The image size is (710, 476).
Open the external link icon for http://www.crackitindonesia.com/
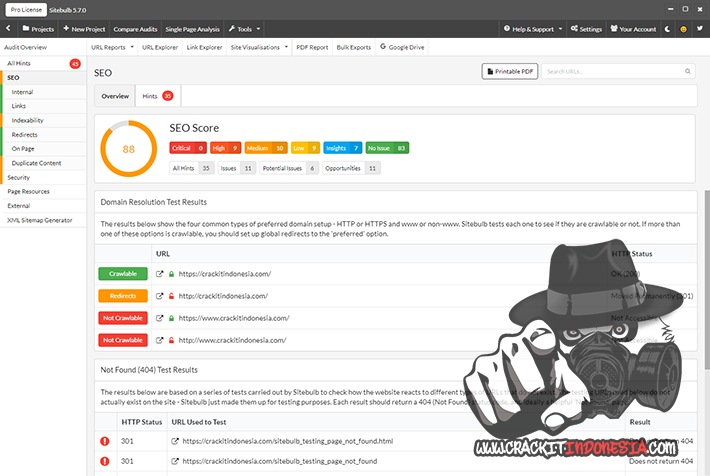coord(160,340)
